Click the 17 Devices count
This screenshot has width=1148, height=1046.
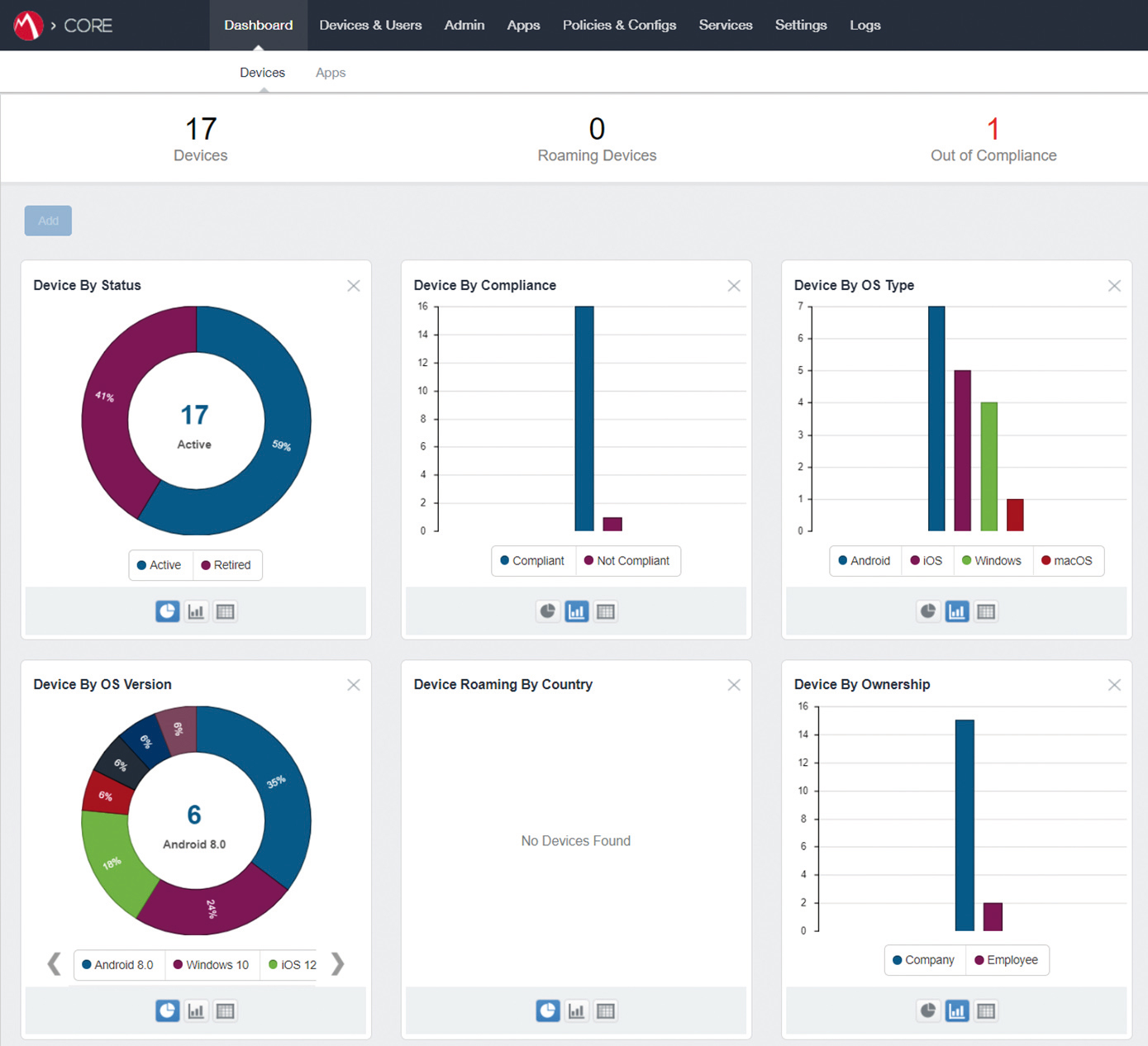point(201,139)
